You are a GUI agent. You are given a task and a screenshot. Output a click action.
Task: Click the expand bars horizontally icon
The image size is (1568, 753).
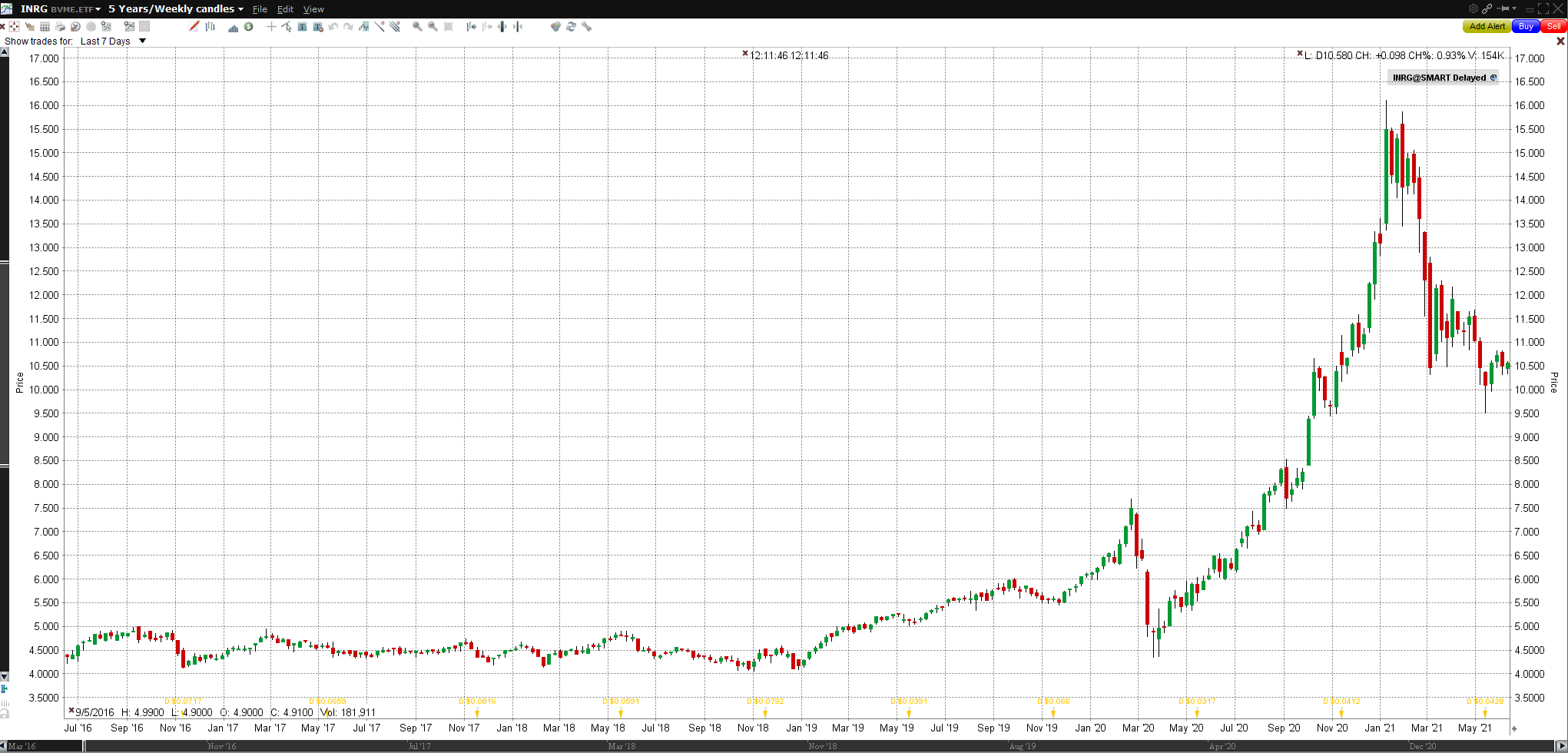pyautogui.click(x=502, y=26)
